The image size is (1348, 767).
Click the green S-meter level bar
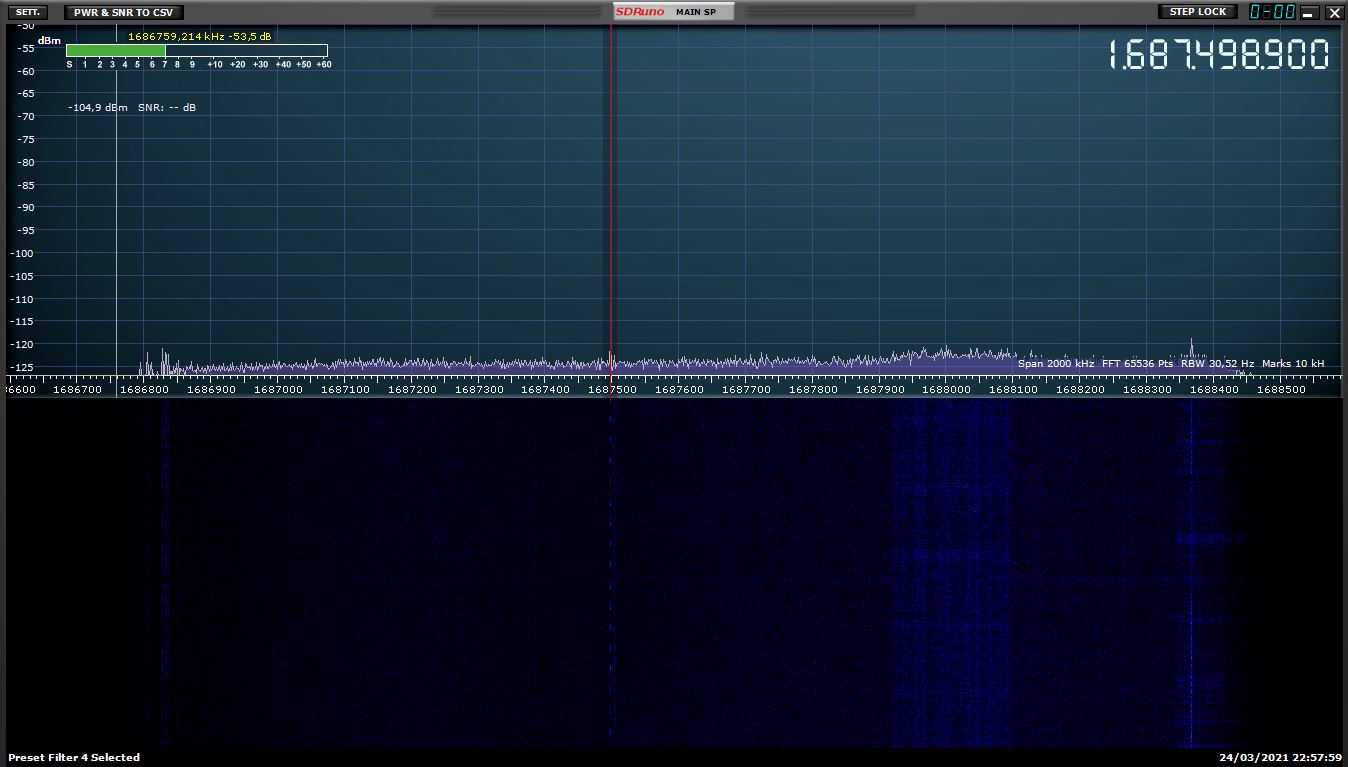pos(115,50)
